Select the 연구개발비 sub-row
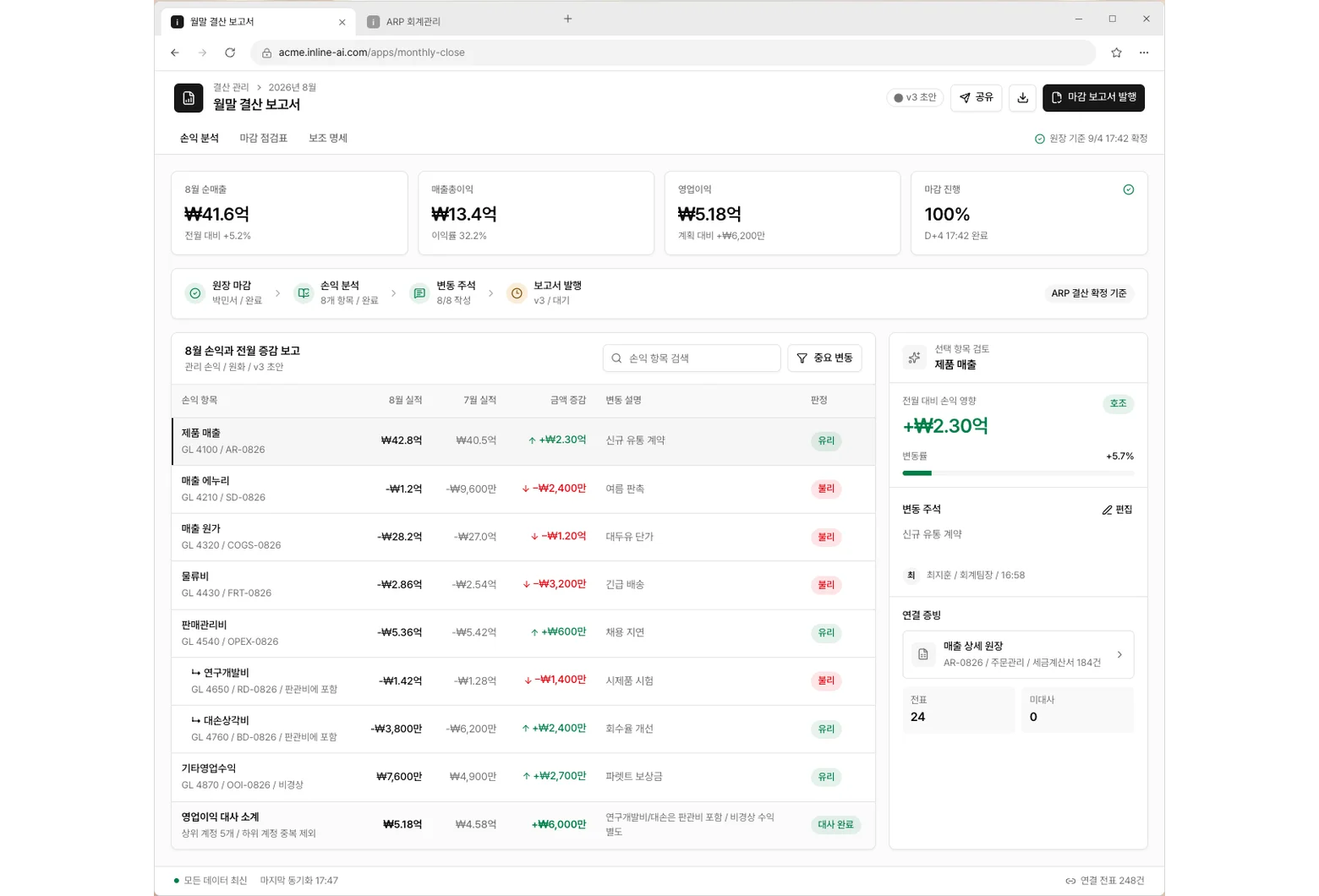The image size is (1319, 896). pos(523,681)
